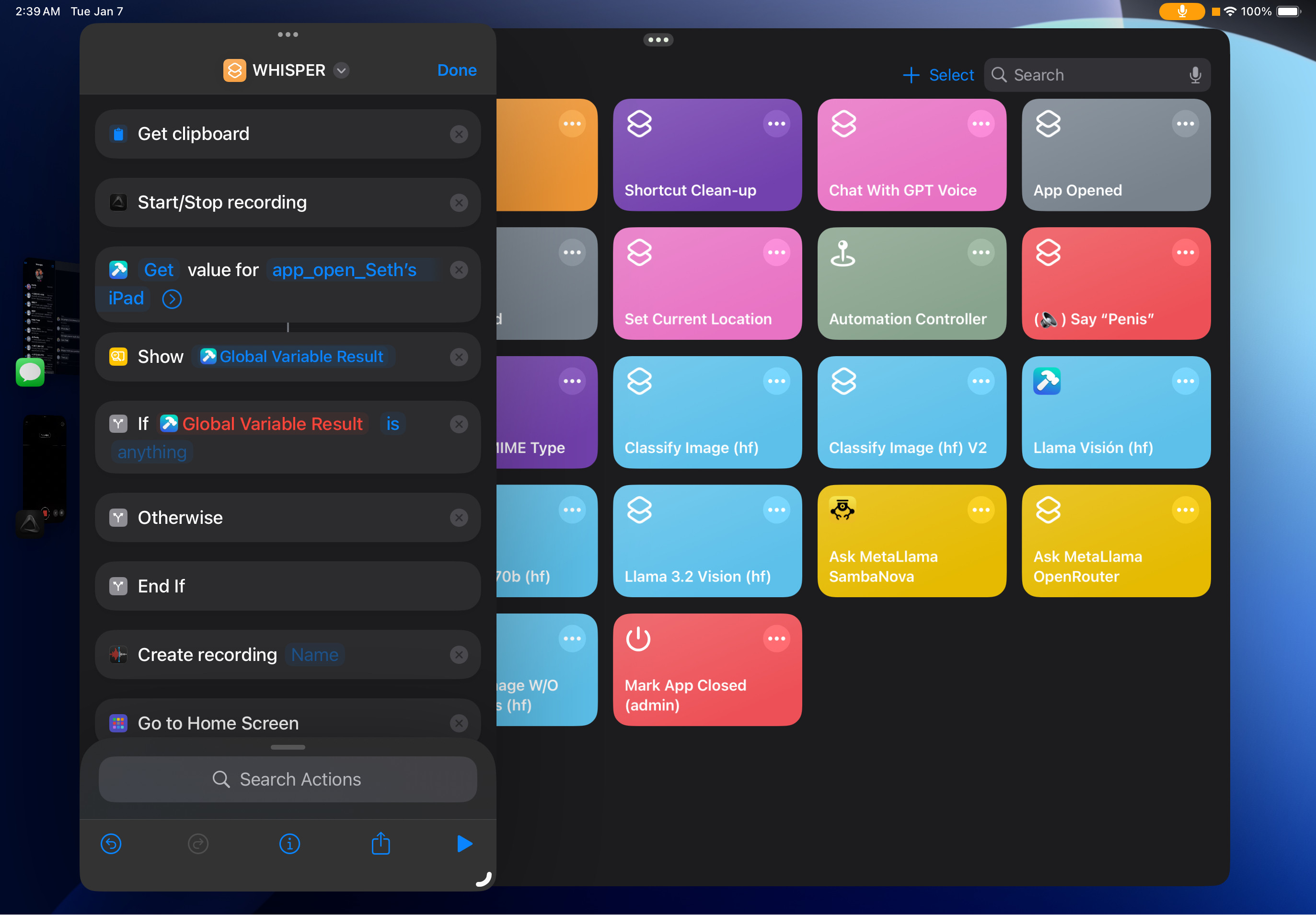Image resolution: width=1316 pixels, height=915 pixels.
Task: Open more options on Shortcut Clean-up tile
Action: tap(776, 124)
